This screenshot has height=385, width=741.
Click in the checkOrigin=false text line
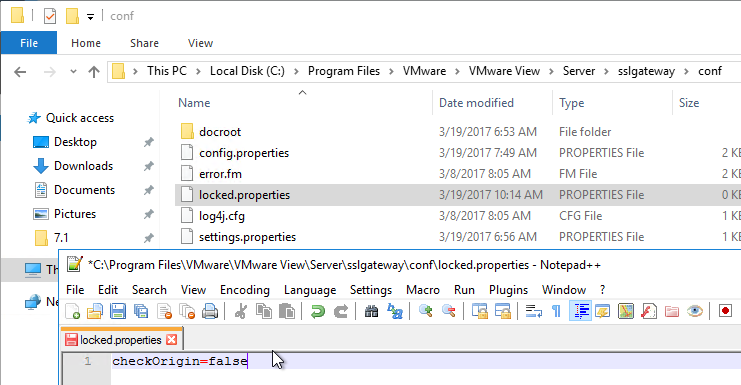tap(180, 361)
